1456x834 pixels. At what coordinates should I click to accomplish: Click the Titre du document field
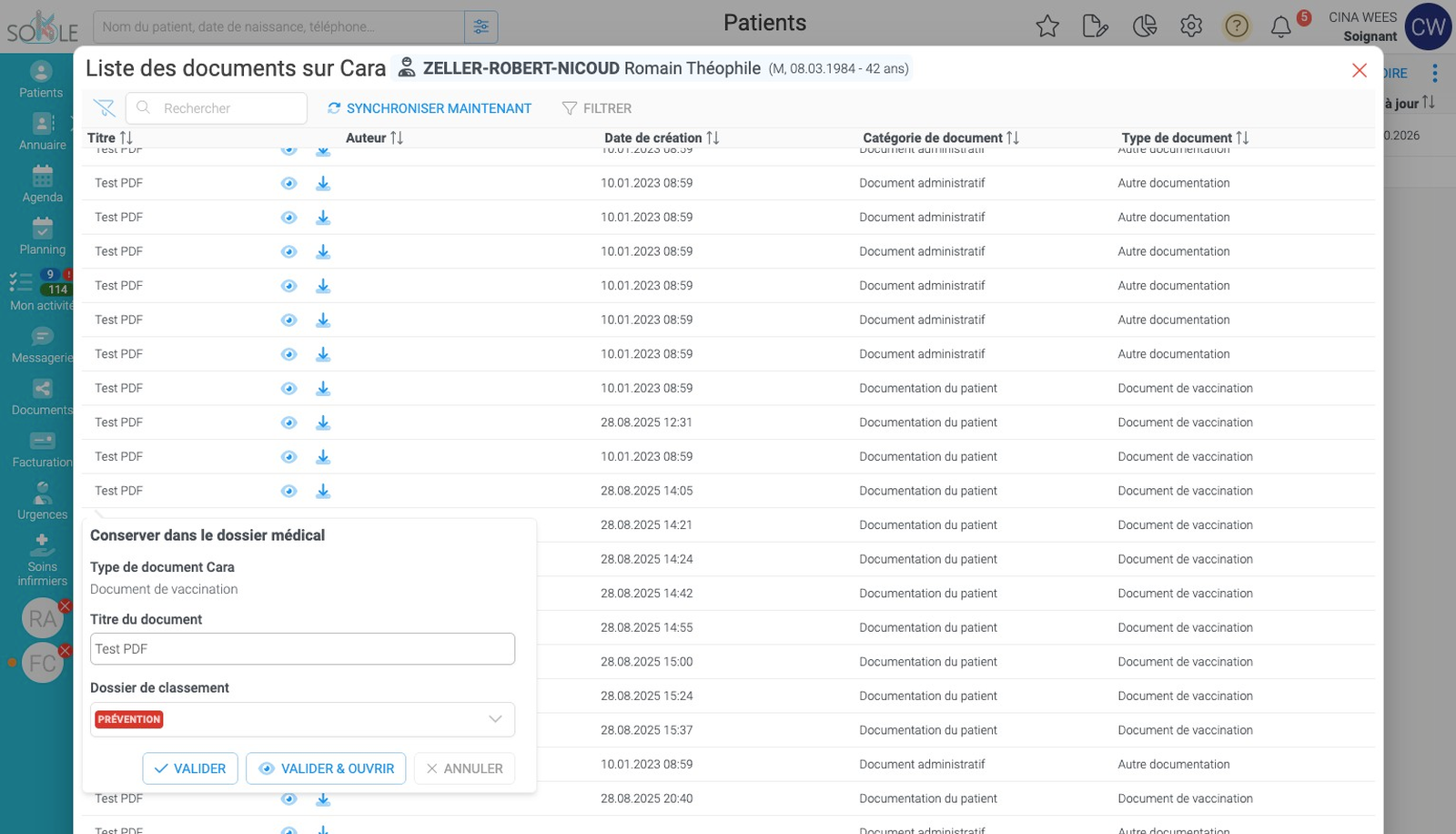click(x=302, y=649)
